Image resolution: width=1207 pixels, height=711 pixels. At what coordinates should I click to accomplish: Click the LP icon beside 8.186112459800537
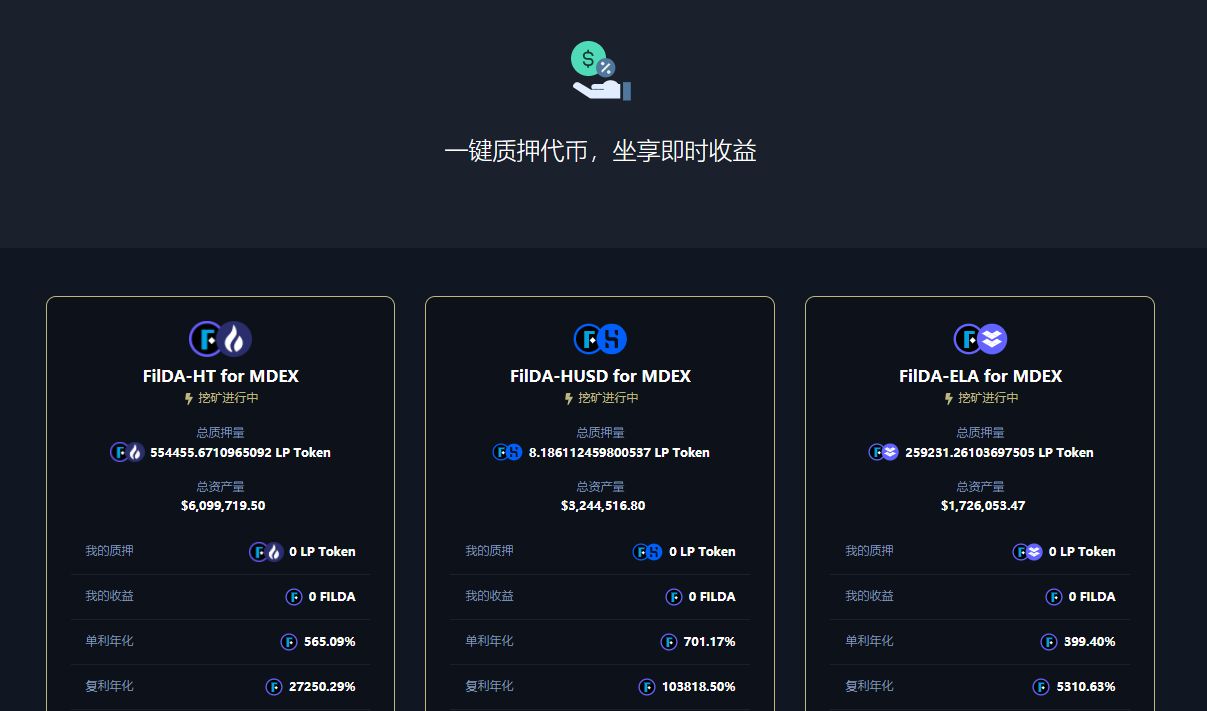click(x=507, y=452)
